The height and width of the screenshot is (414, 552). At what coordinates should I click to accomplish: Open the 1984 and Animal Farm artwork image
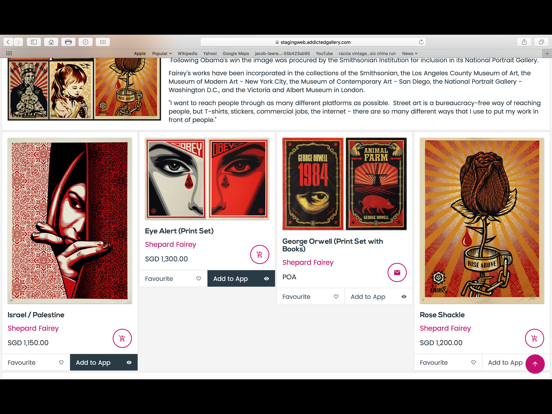point(345,184)
